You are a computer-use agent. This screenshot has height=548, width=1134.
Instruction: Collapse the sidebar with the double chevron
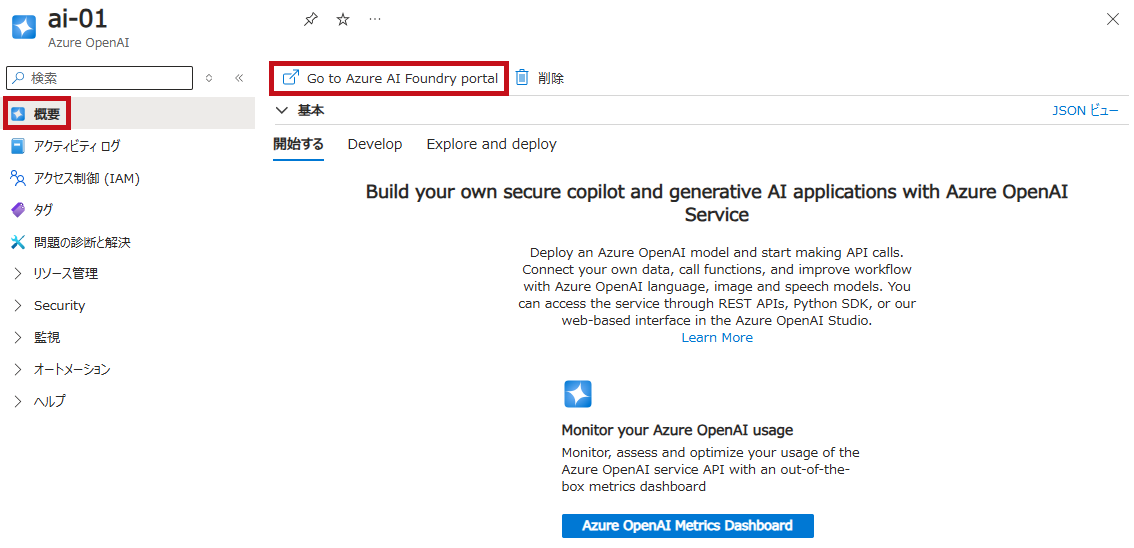coord(239,78)
